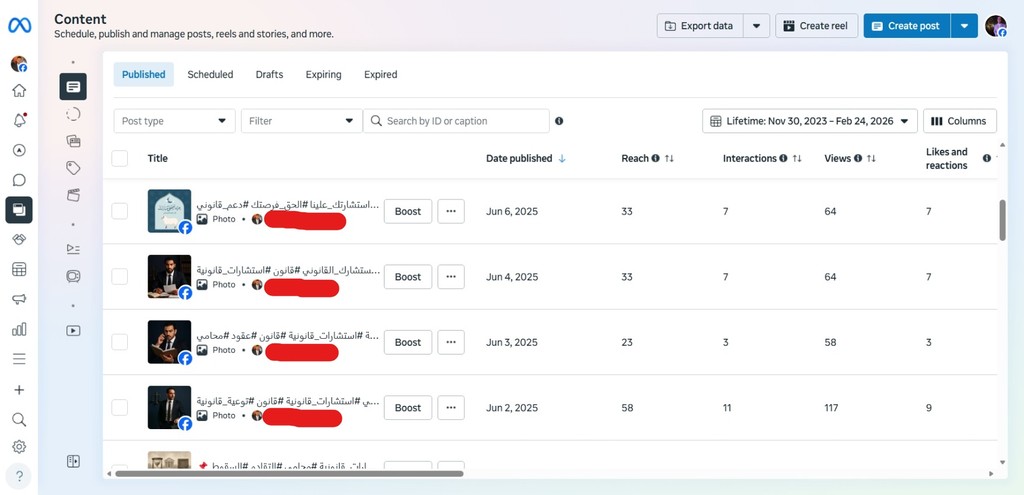The height and width of the screenshot is (495, 1024).
Task: Expand Create post dropdown arrow
Action: coord(964,26)
